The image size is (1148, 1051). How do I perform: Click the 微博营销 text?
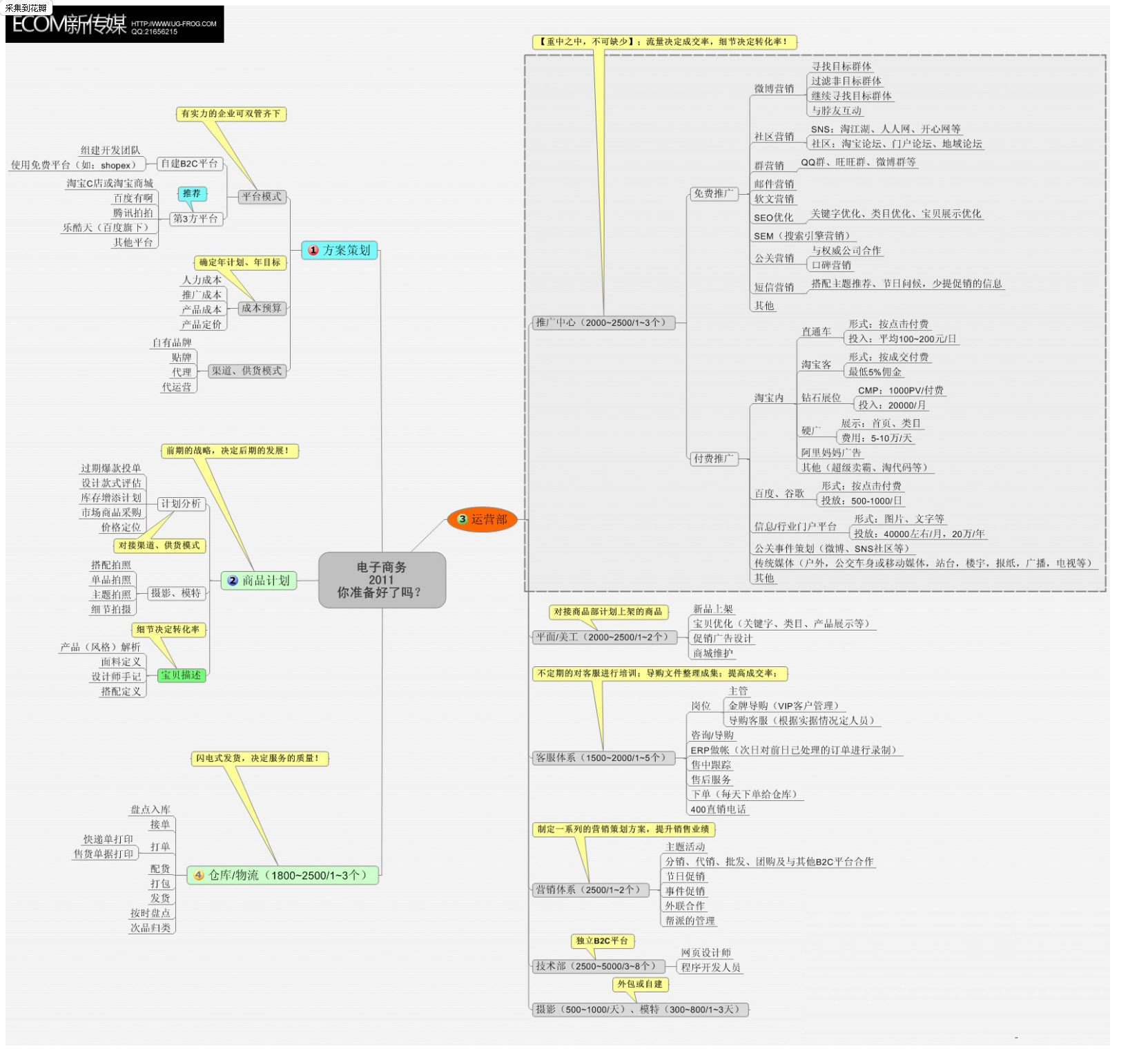click(x=774, y=88)
